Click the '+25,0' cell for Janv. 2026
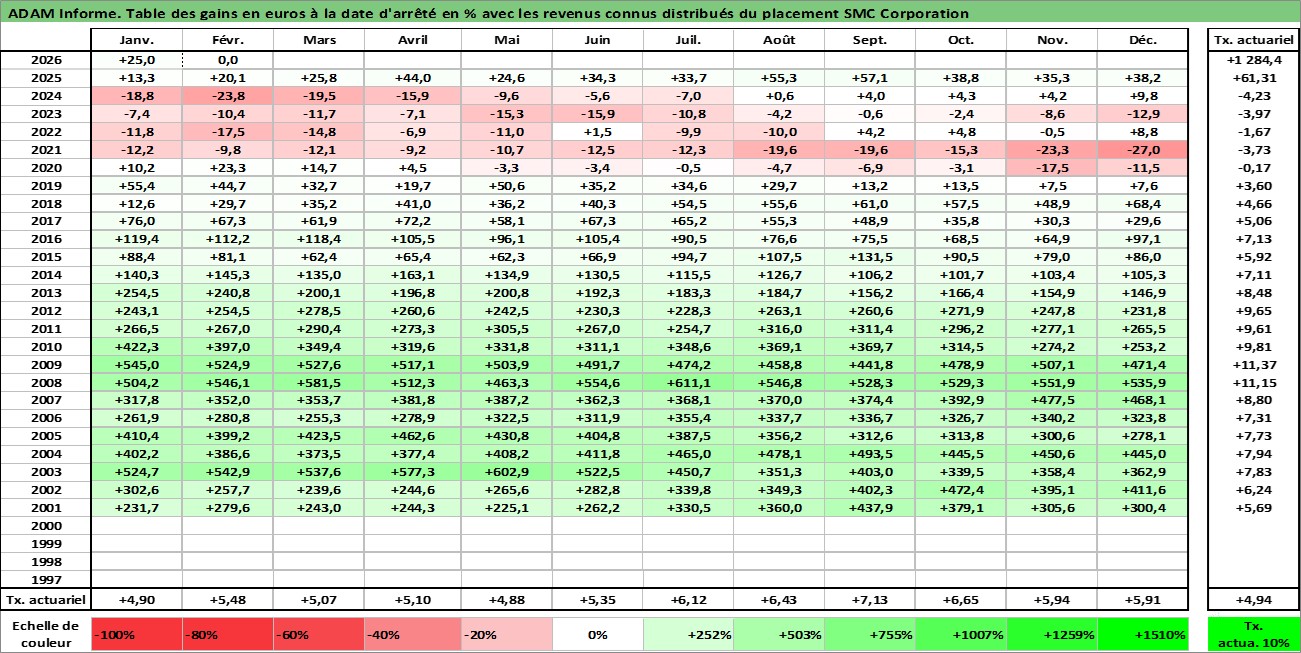This screenshot has width=1301, height=653. [x=136, y=60]
